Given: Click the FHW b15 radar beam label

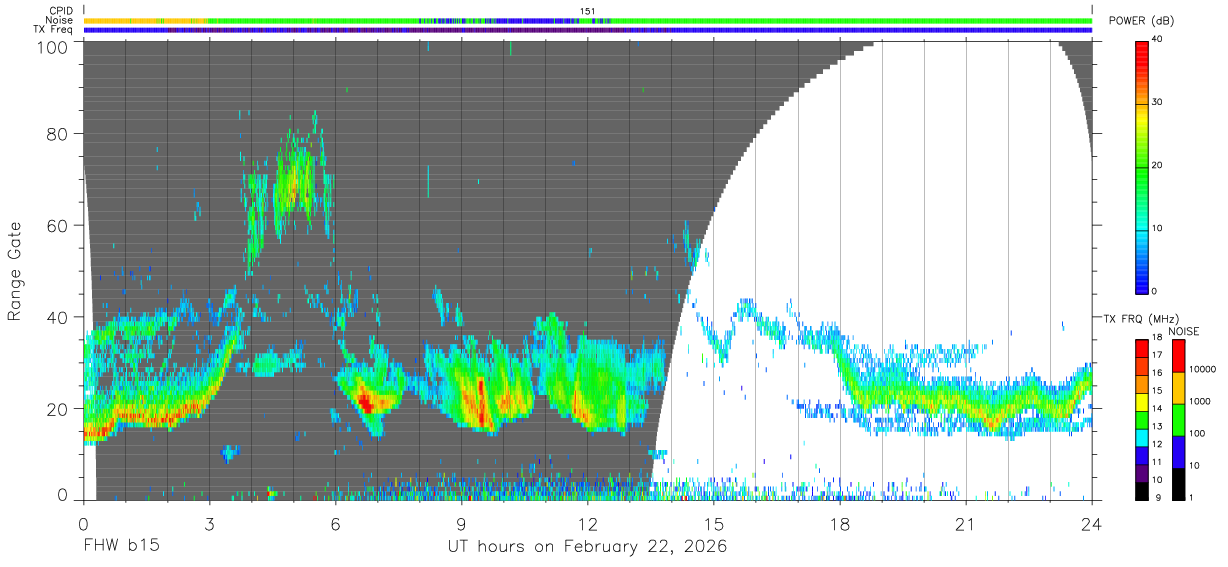Looking at the screenshot, I should (x=121, y=547).
